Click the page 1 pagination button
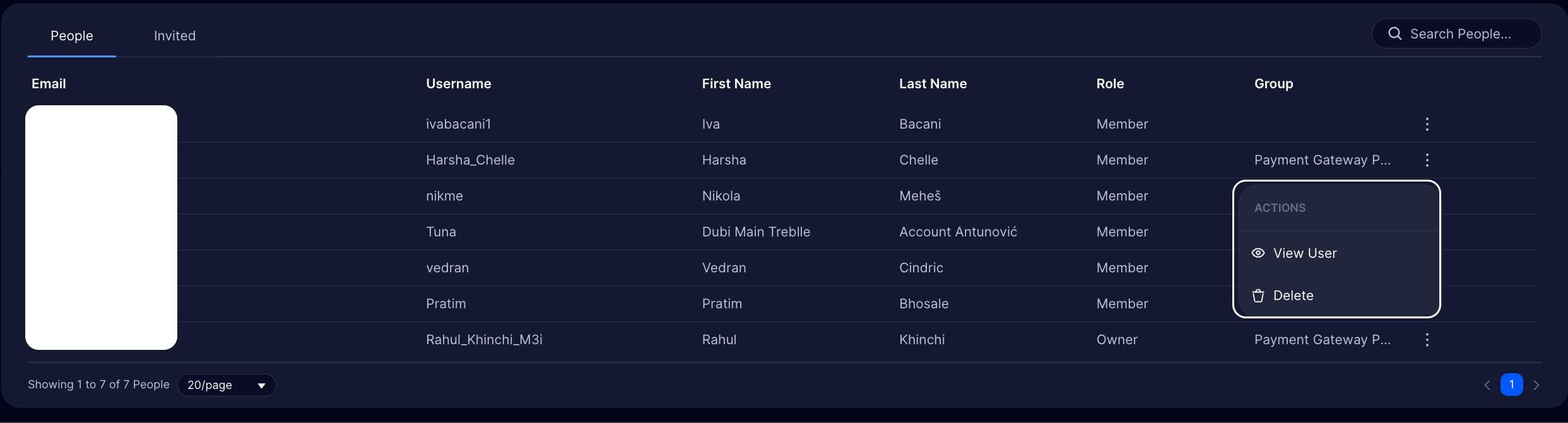Viewport: 1568px width, 423px height. [x=1512, y=385]
